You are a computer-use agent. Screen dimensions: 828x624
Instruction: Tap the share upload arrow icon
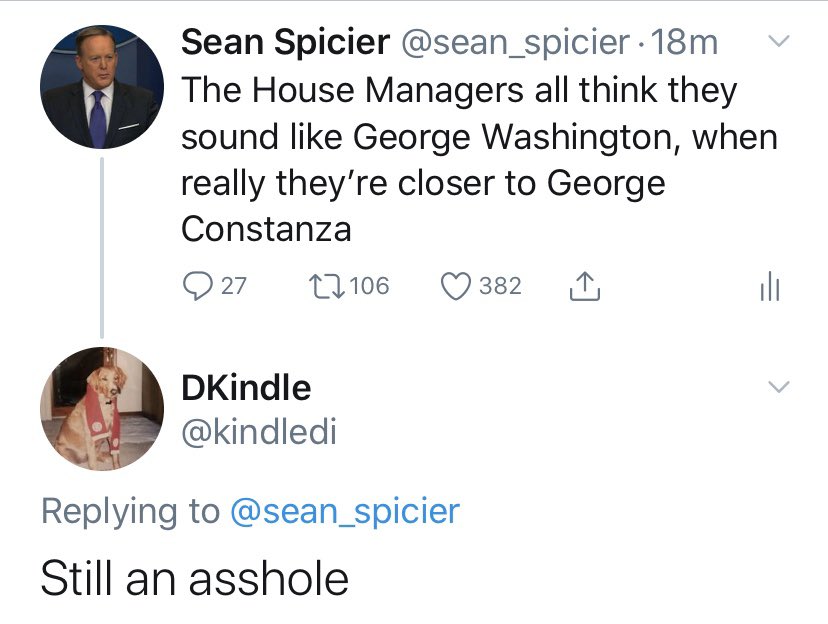[583, 286]
